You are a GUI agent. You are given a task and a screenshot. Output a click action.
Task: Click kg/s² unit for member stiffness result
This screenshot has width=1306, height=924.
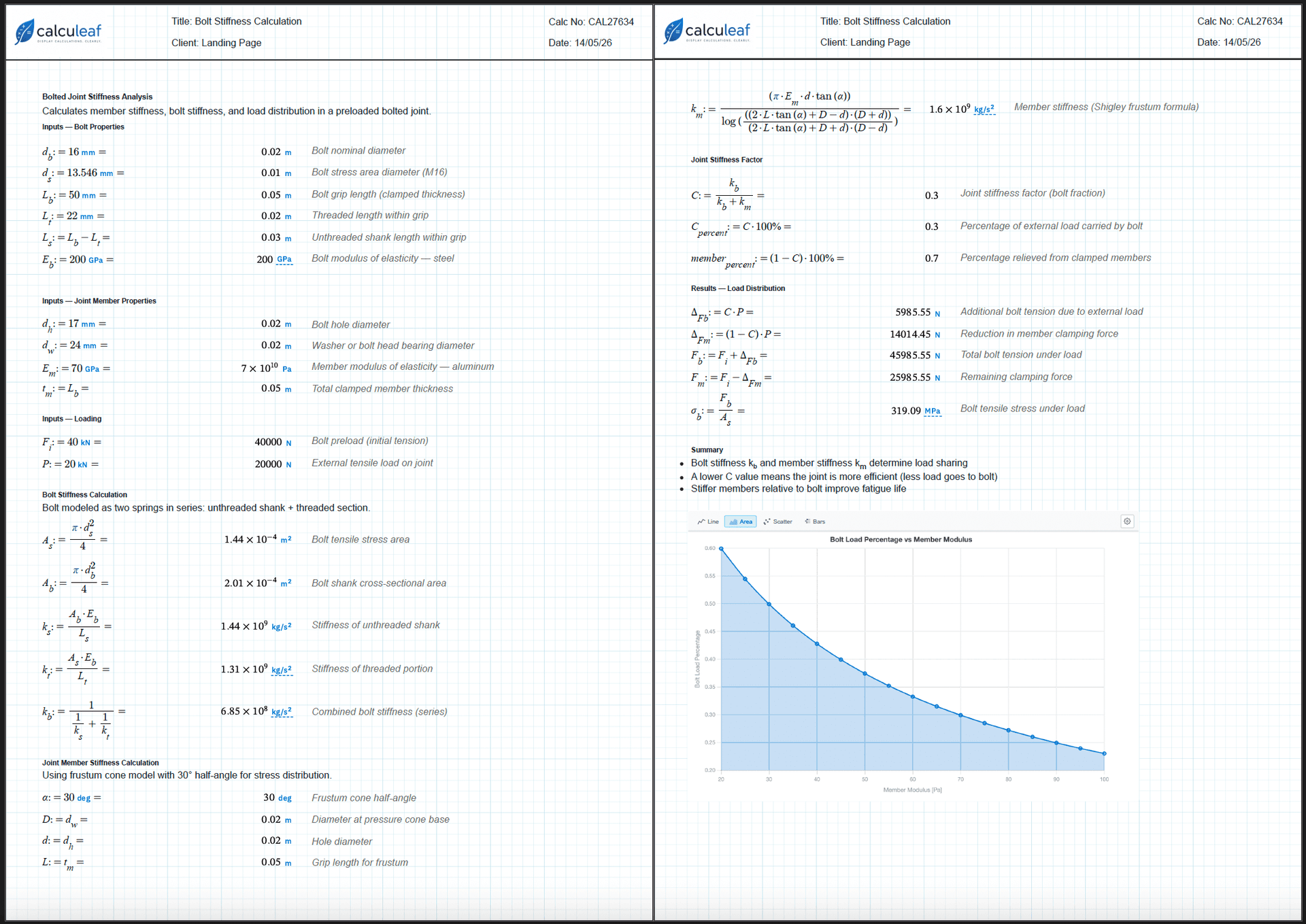(984, 109)
